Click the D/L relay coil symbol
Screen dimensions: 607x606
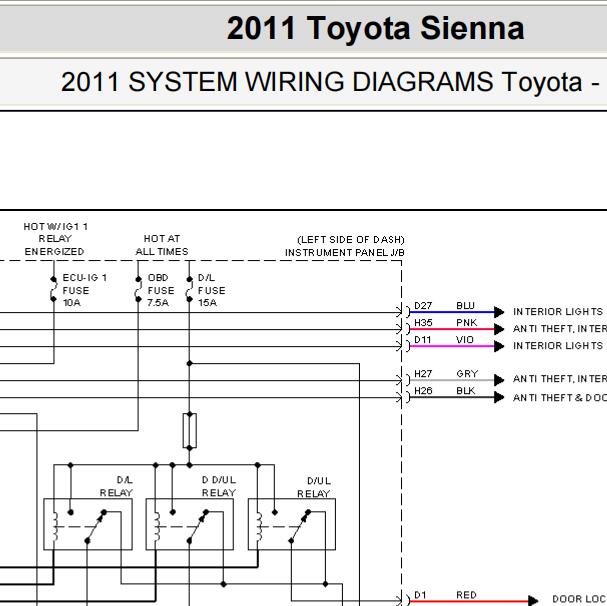click(55, 526)
